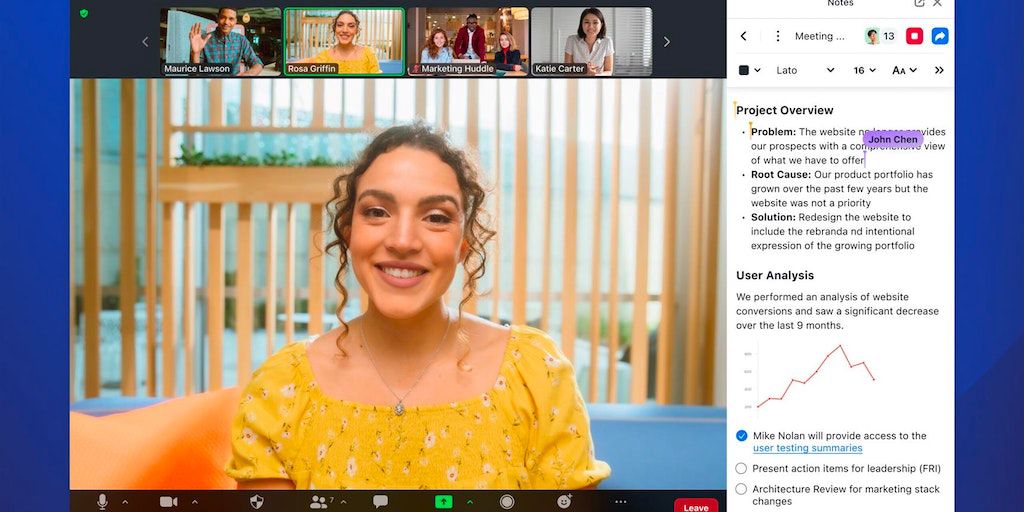Select the text color swatch
Viewport: 1024px width, 512px height.
tap(744, 70)
